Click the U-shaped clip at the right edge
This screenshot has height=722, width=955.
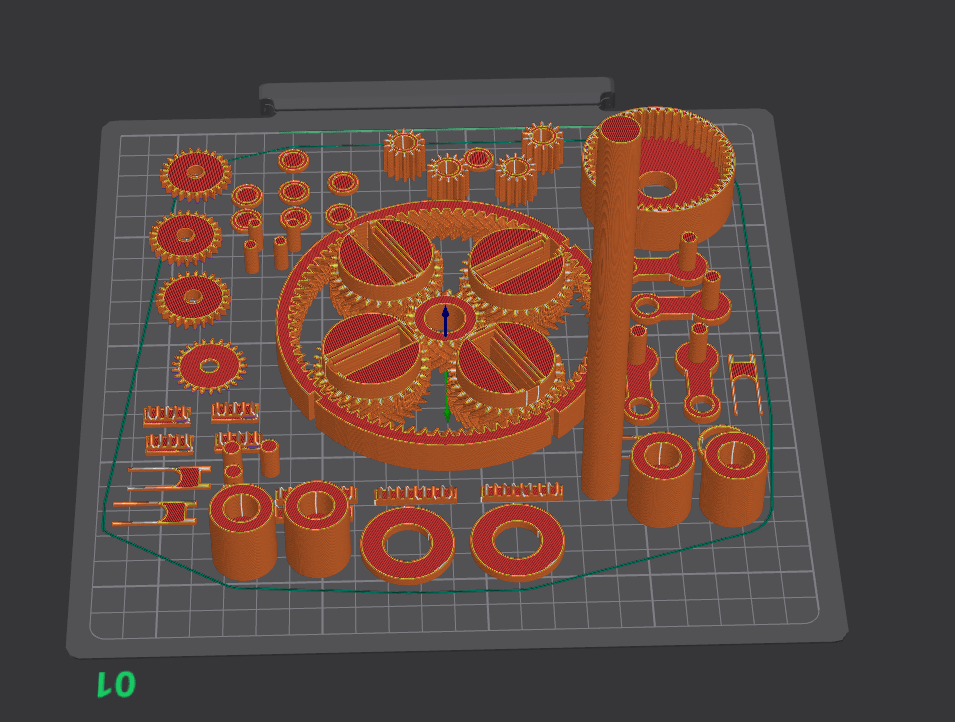pyautogui.click(x=743, y=382)
